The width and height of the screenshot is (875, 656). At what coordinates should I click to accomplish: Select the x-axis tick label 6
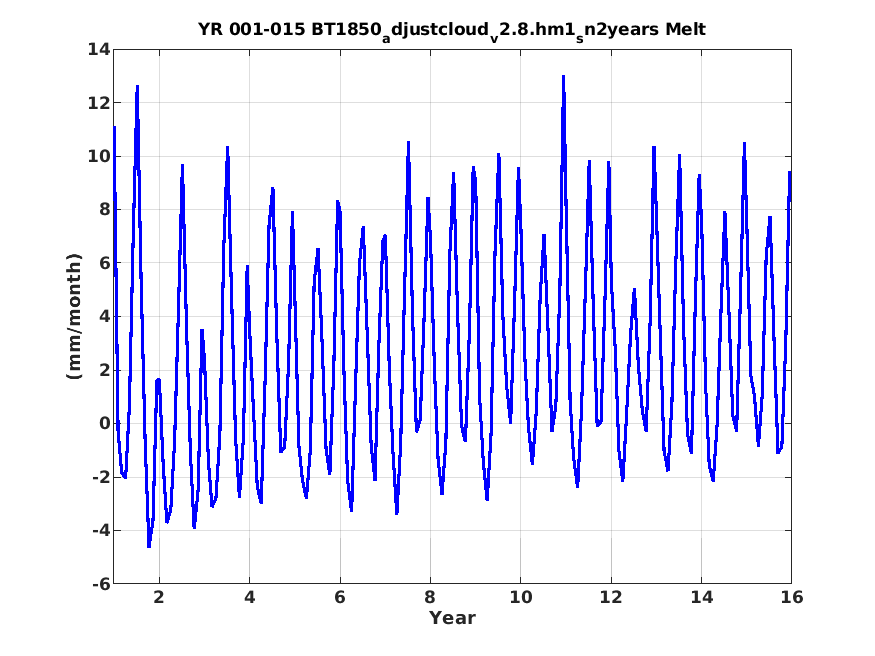point(340,597)
